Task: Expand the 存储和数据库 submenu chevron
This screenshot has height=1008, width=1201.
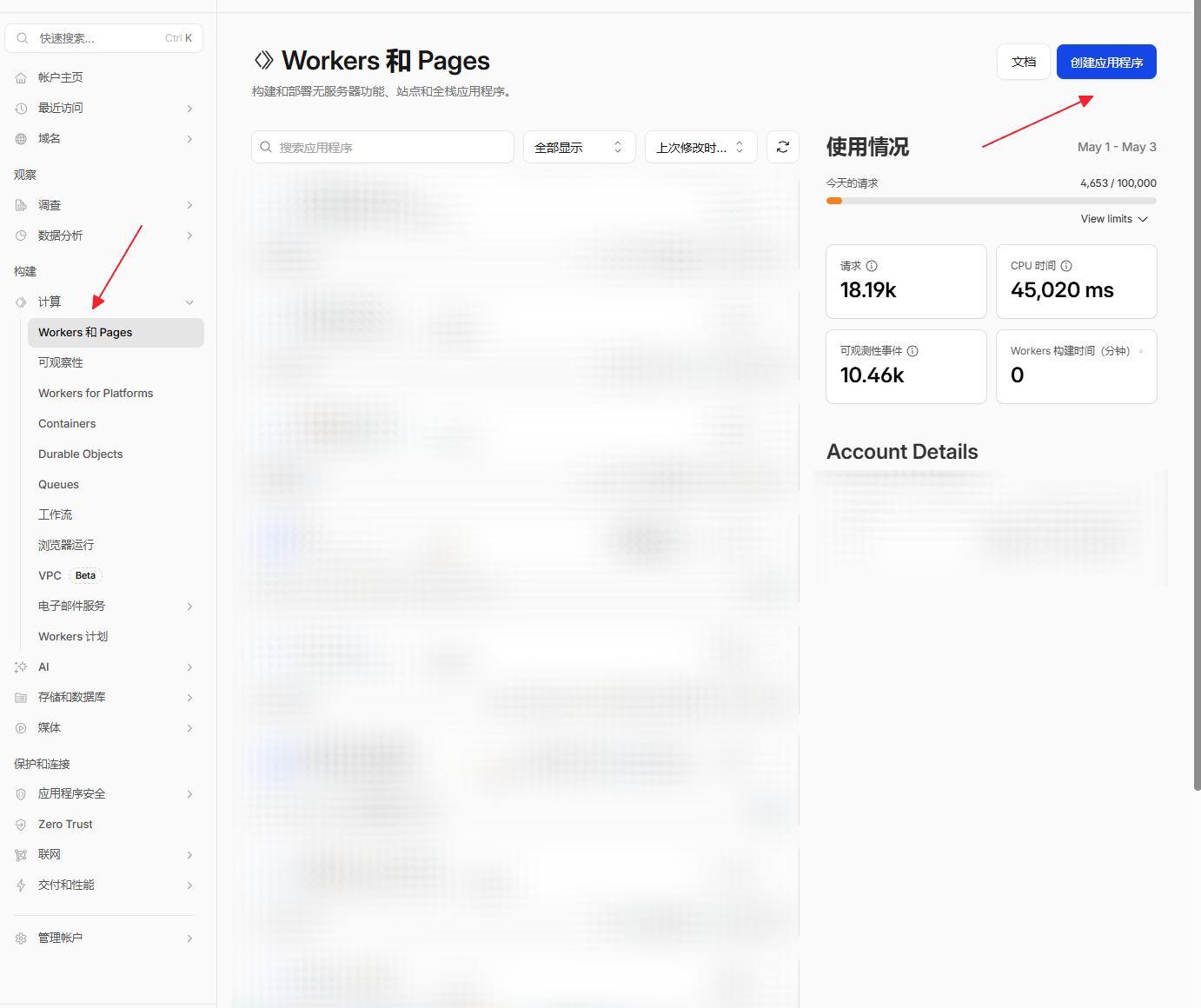Action: click(x=189, y=698)
